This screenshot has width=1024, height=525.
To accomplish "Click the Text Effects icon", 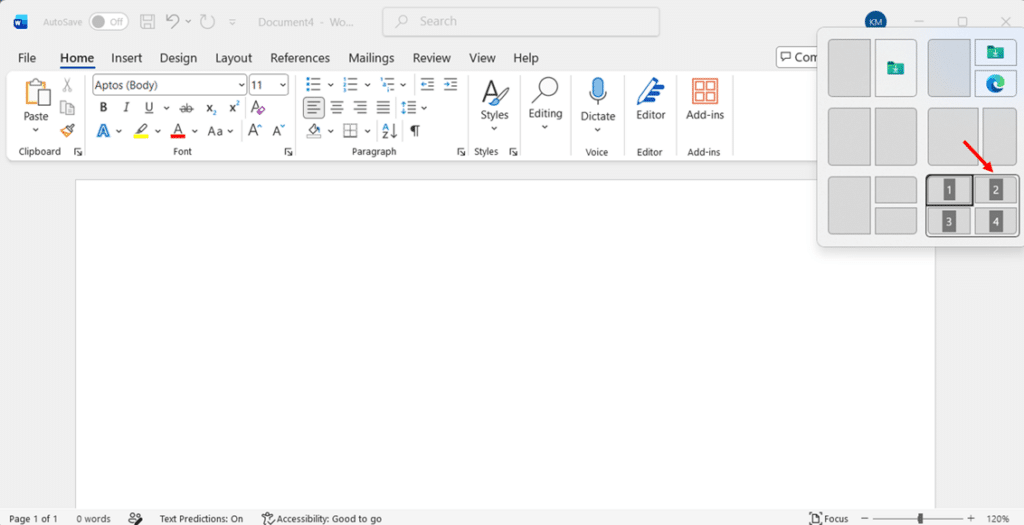I will pyautogui.click(x=103, y=131).
